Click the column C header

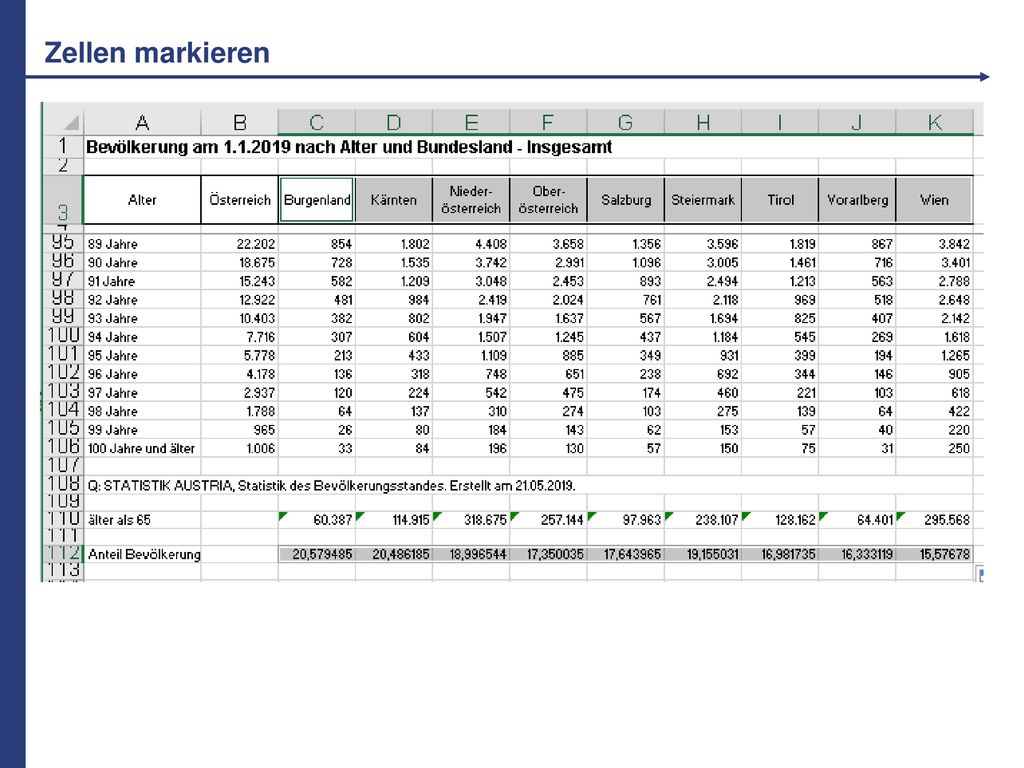[x=317, y=122]
